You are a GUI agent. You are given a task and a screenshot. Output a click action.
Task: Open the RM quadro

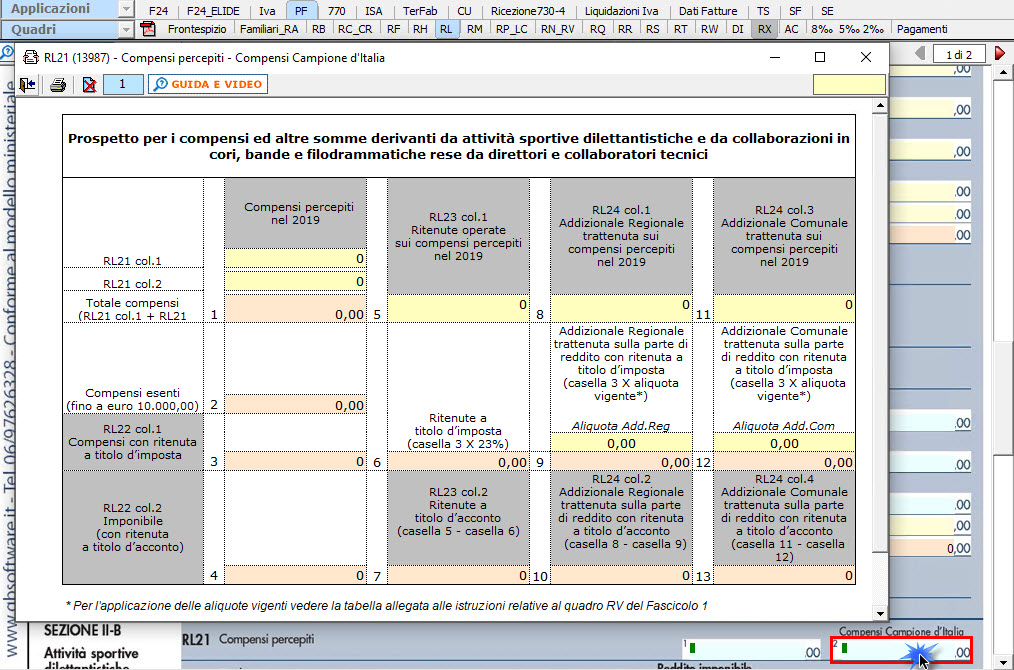point(475,29)
